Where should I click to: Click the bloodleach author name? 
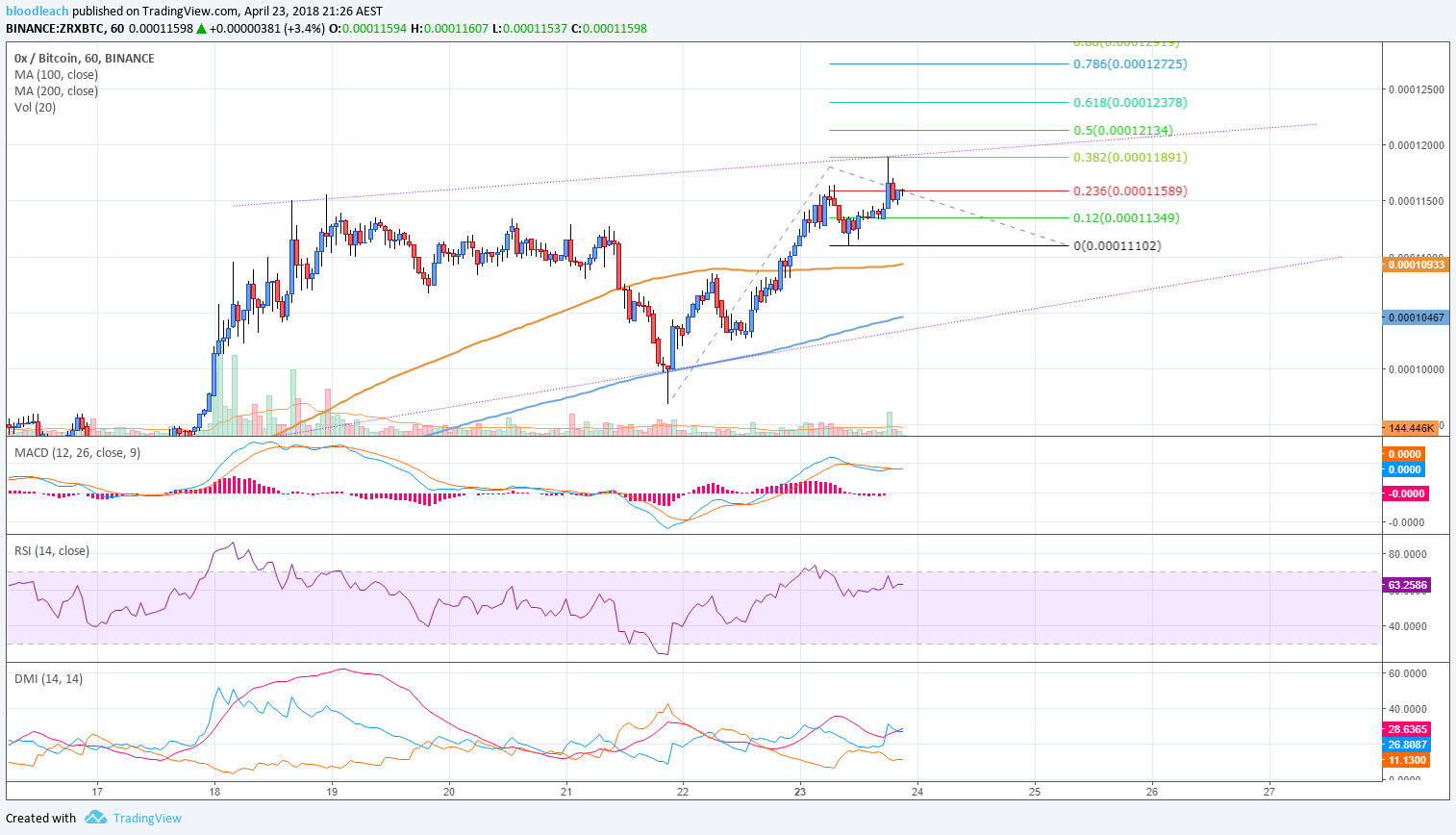point(38,12)
